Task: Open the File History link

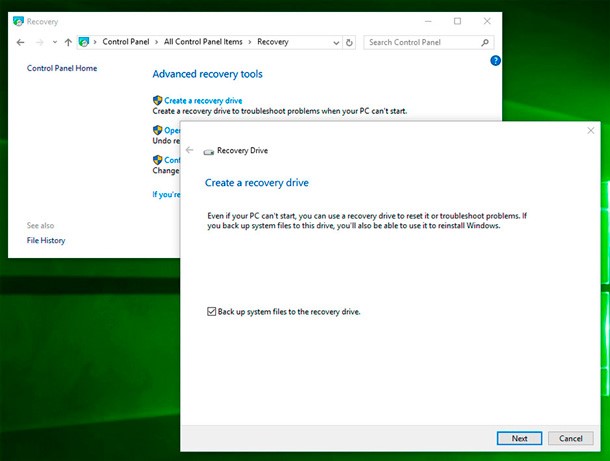Action: click(46, 241)
